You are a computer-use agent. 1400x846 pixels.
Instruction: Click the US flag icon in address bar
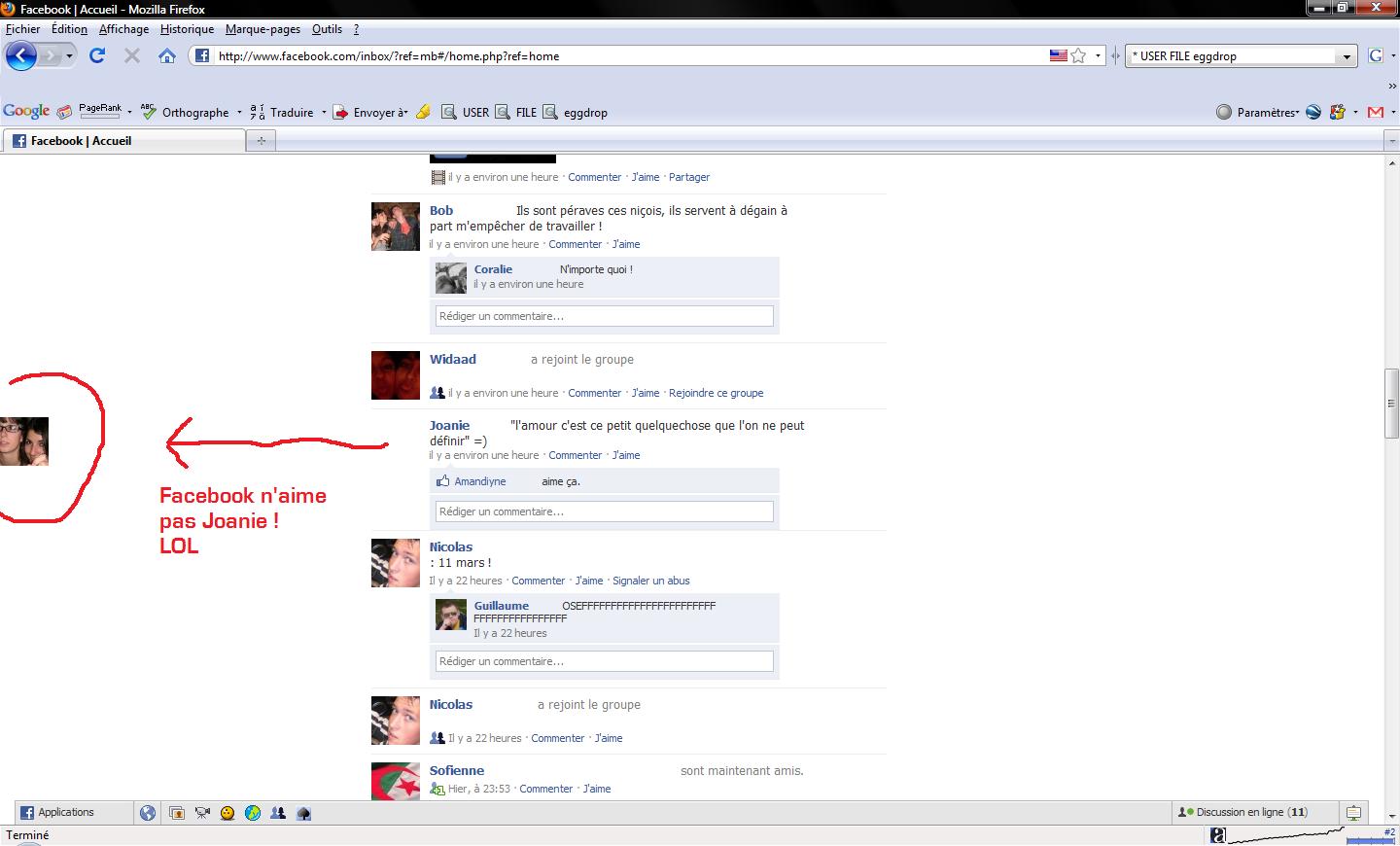[x=1058, y=55]
